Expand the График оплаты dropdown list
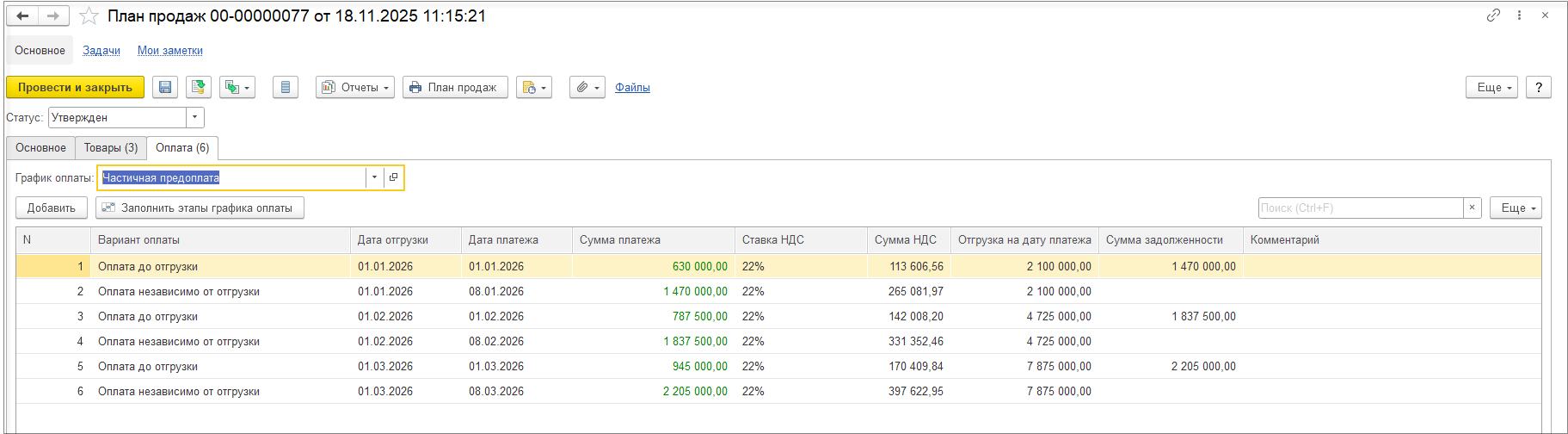Image resolution: width=1568 pixels, height=434 pixels. [x=374, y=177]
